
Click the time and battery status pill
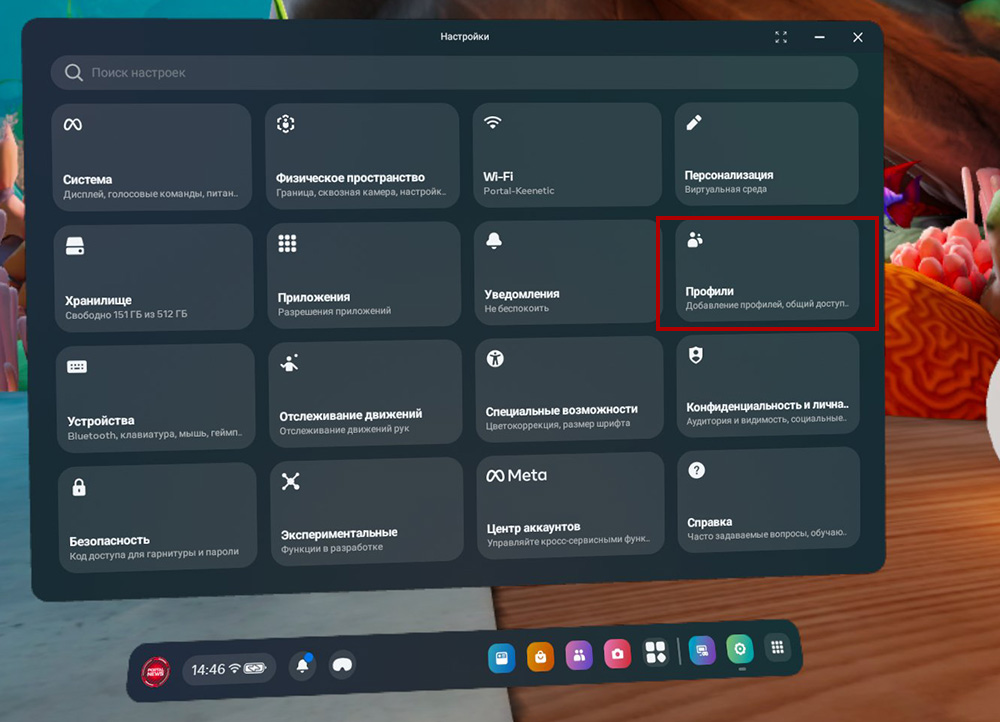click(229, 668)
